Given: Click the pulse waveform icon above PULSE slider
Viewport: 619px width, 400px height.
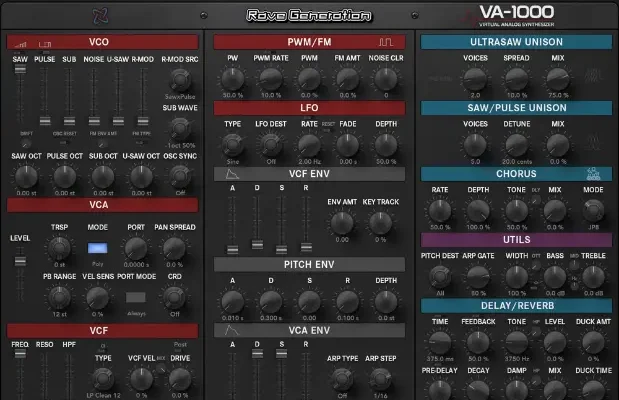Looking at the screenshot, I should 45,44.
